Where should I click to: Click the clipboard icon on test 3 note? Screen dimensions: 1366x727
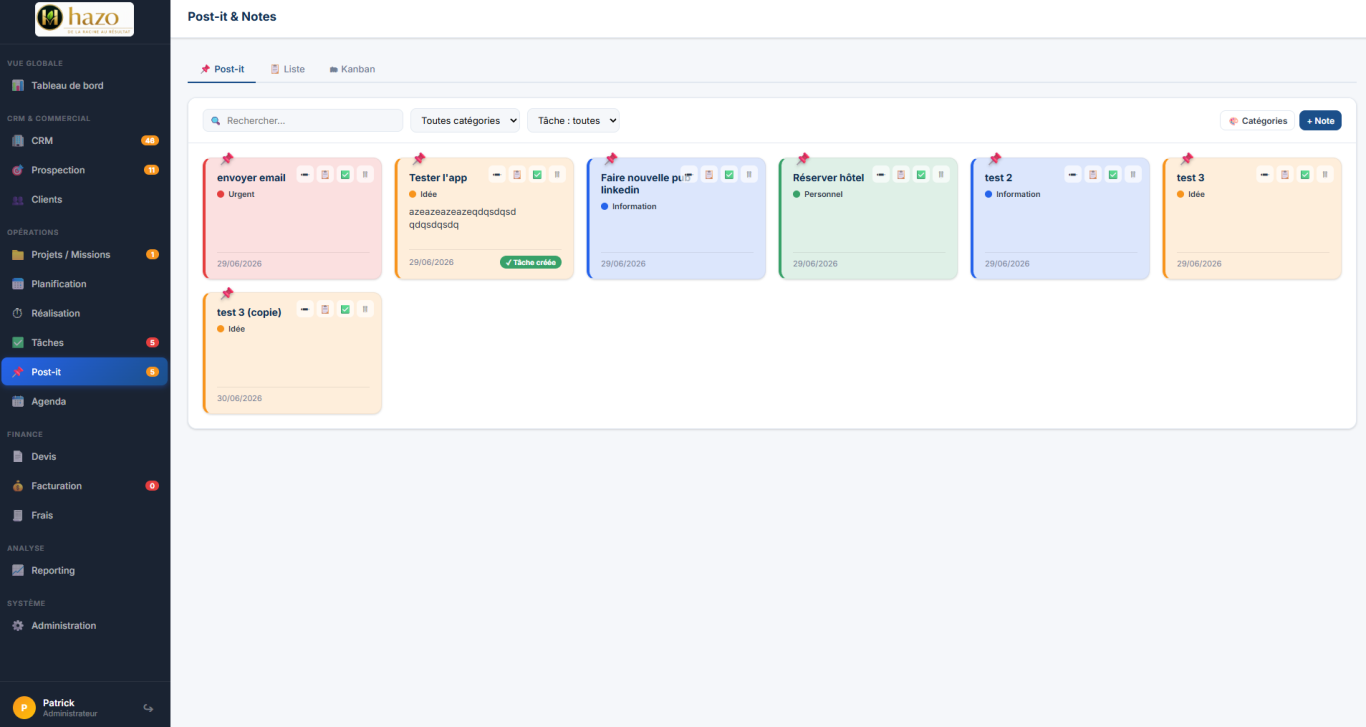coord(1285,174)
